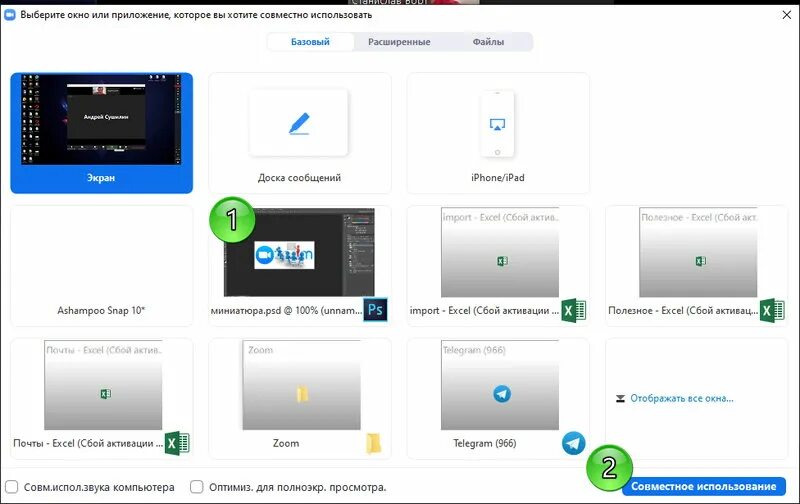
Task: Click the small Excel icon inside Полезное preview
Action: 701,261
